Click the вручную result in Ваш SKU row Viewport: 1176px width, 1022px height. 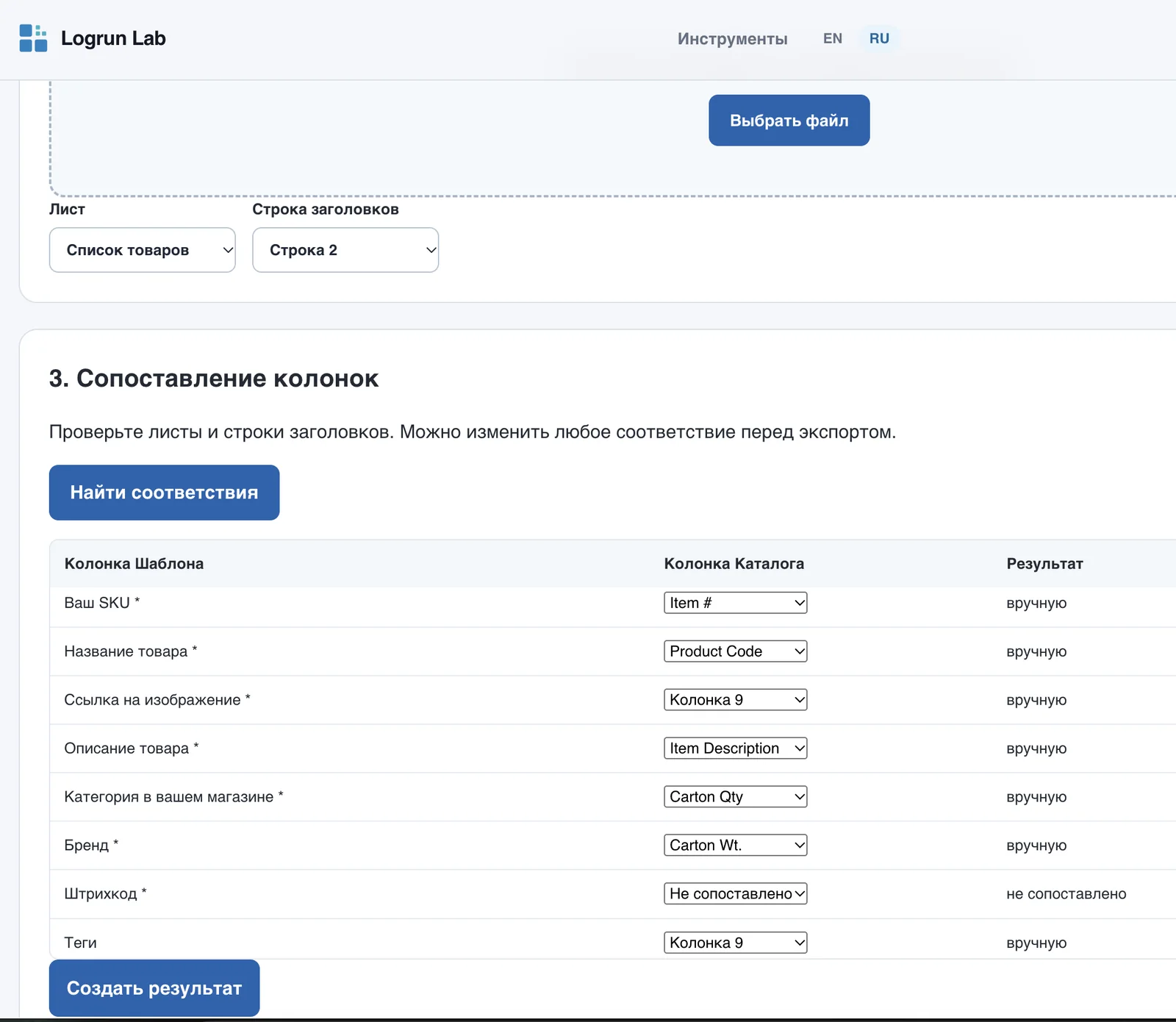click(1036, 603)
